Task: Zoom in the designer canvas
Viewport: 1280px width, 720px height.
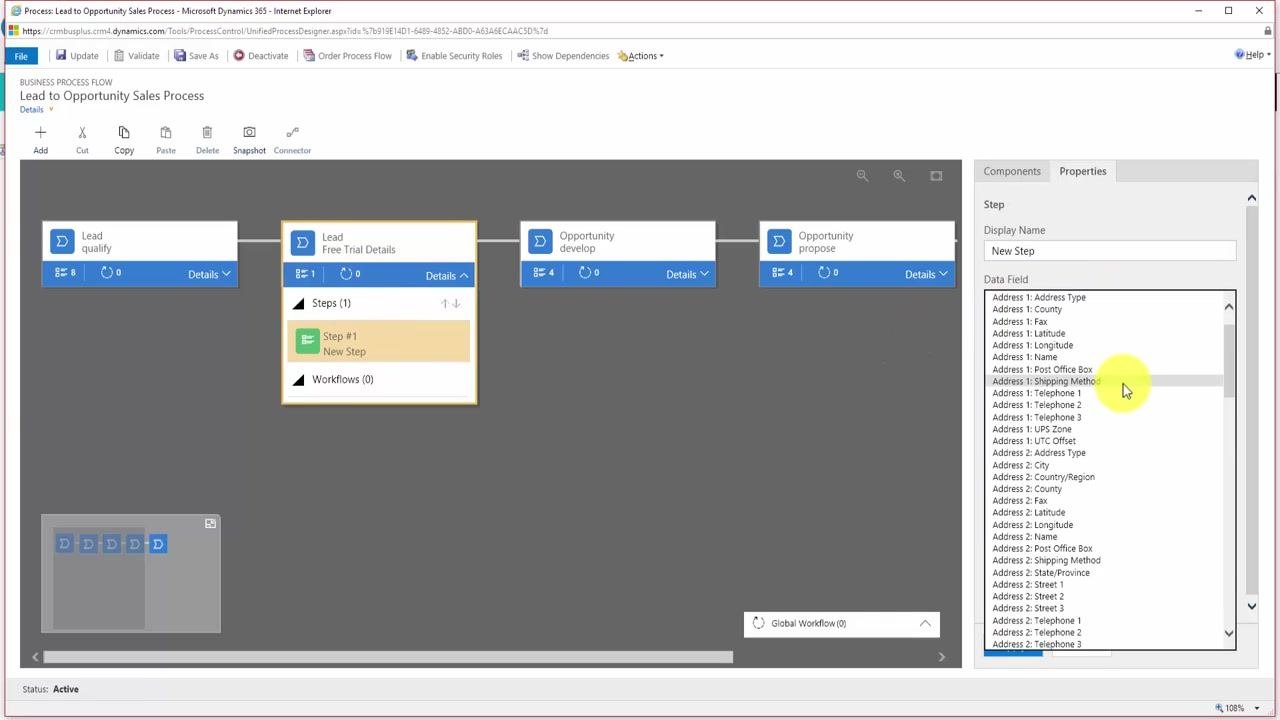Action: click(899, 176)
